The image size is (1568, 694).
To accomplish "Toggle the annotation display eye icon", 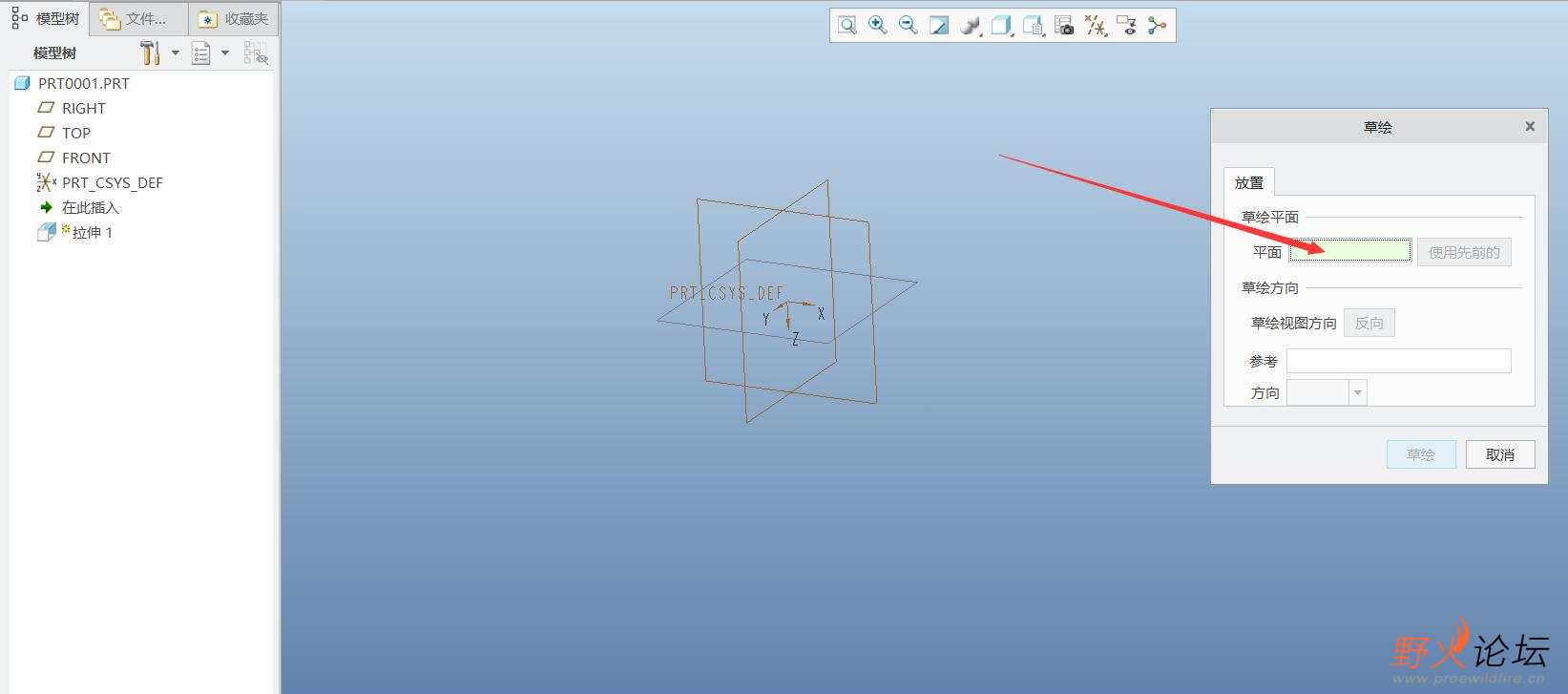I will pyautogui.click(x=1126, y=26).
